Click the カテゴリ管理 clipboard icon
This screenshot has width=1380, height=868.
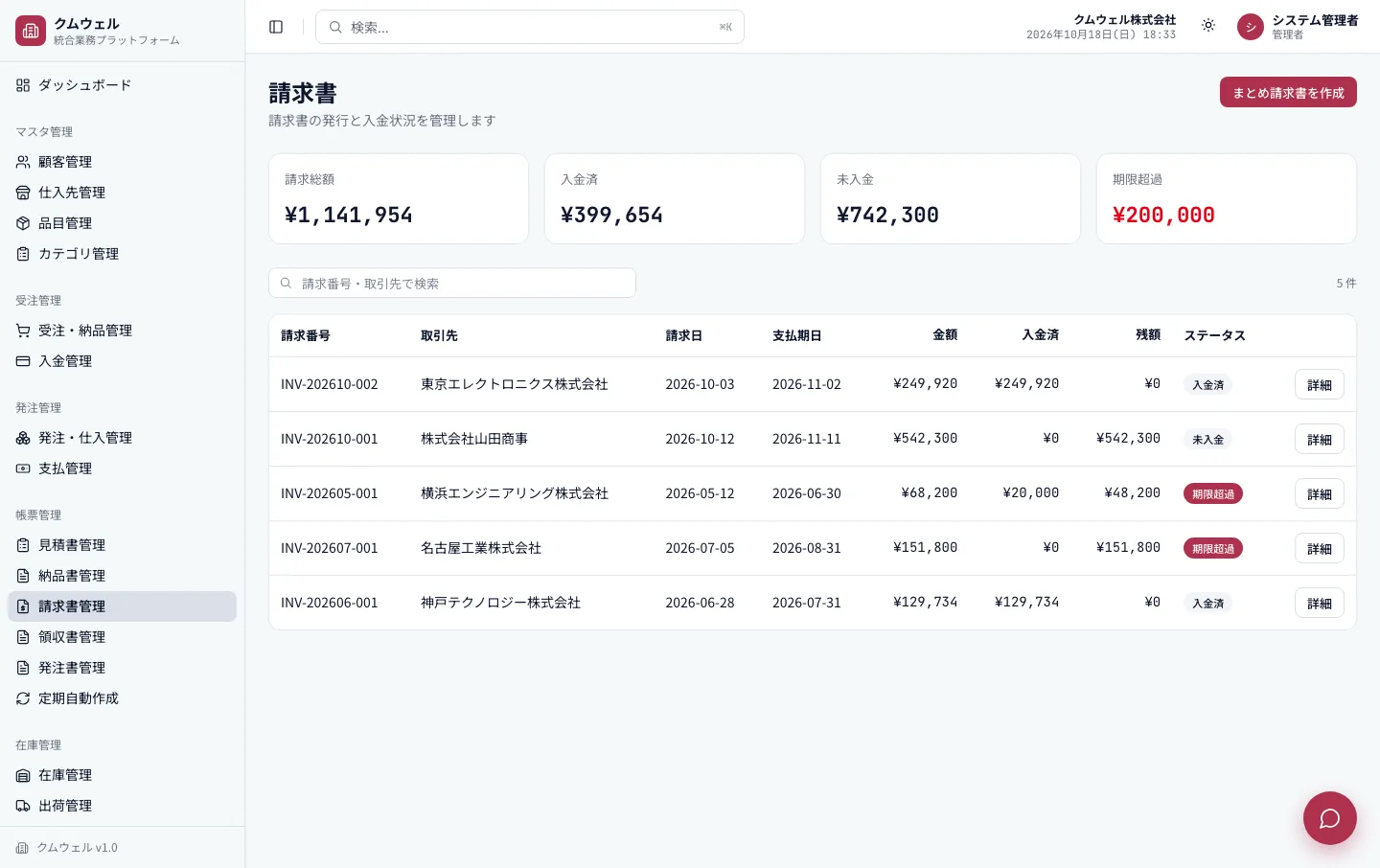pos(23,254)
